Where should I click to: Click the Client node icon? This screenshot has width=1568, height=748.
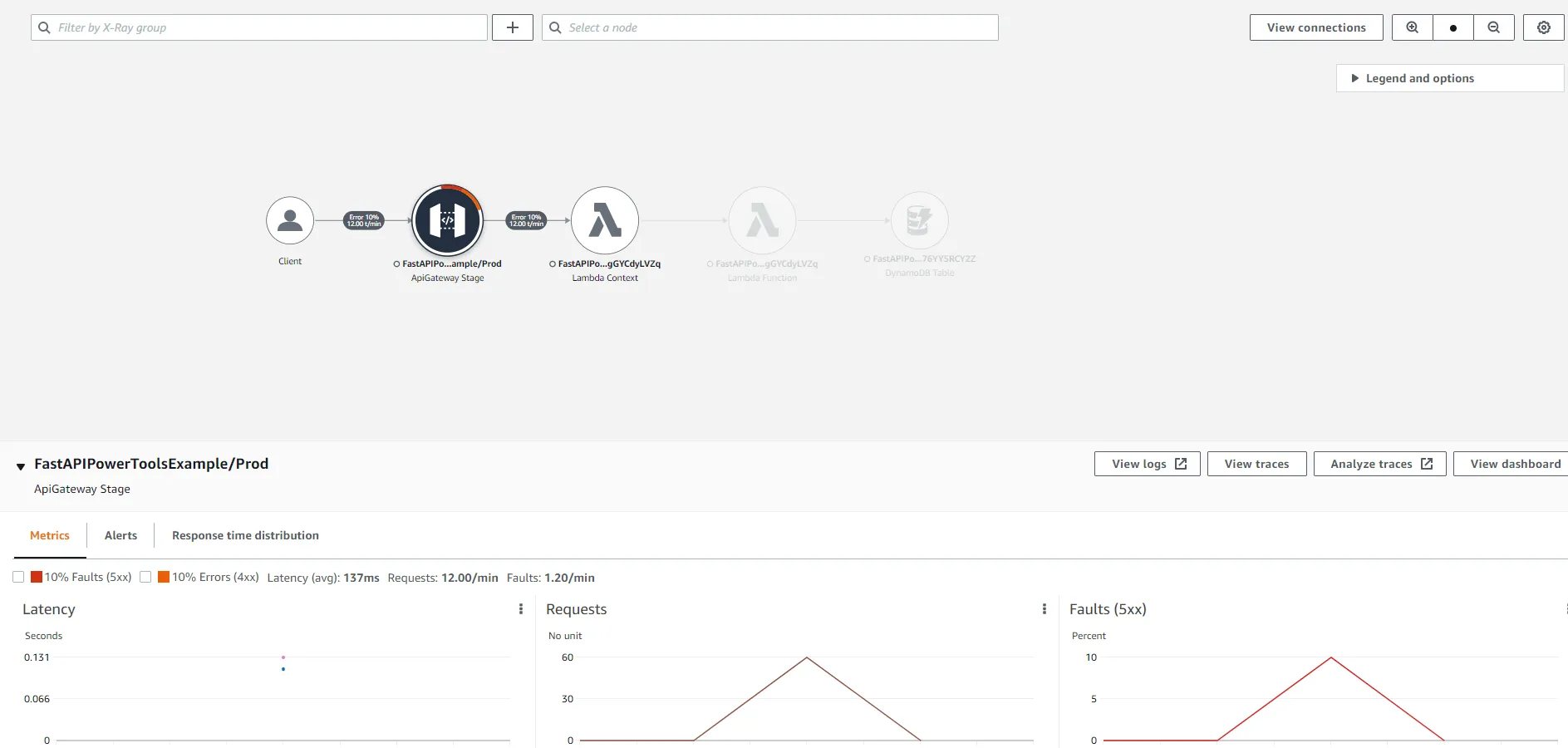[290, 221]
